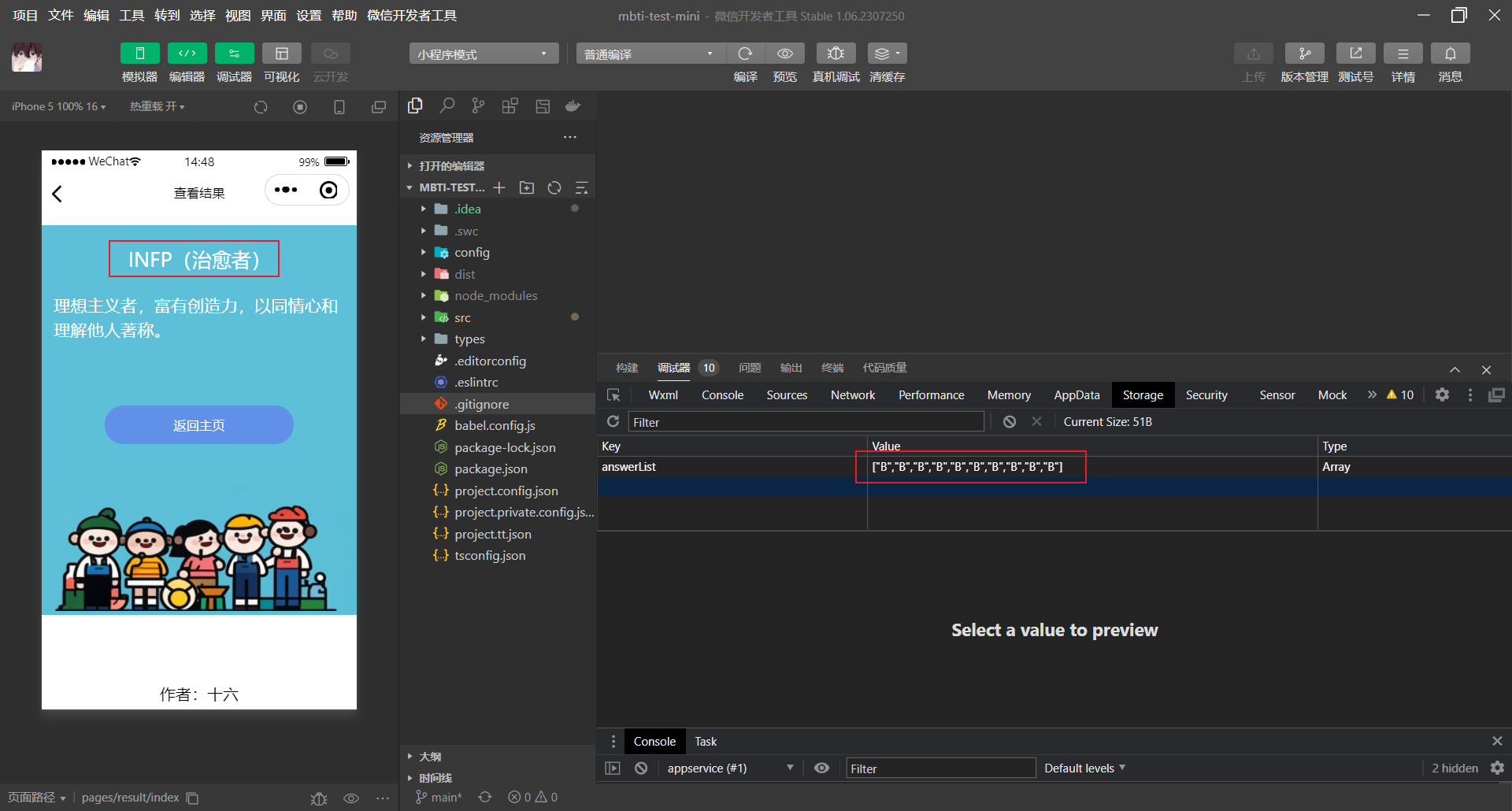Open the mini program capsule menu dots
Viewport: 1512px width, 811px height.
286,190
